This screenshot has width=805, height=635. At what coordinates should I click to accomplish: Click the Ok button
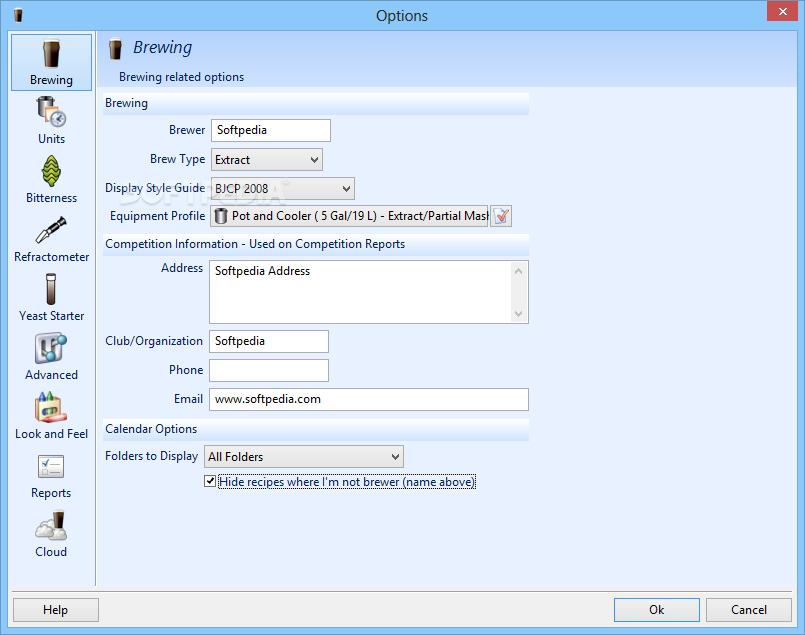click(657, 610)
